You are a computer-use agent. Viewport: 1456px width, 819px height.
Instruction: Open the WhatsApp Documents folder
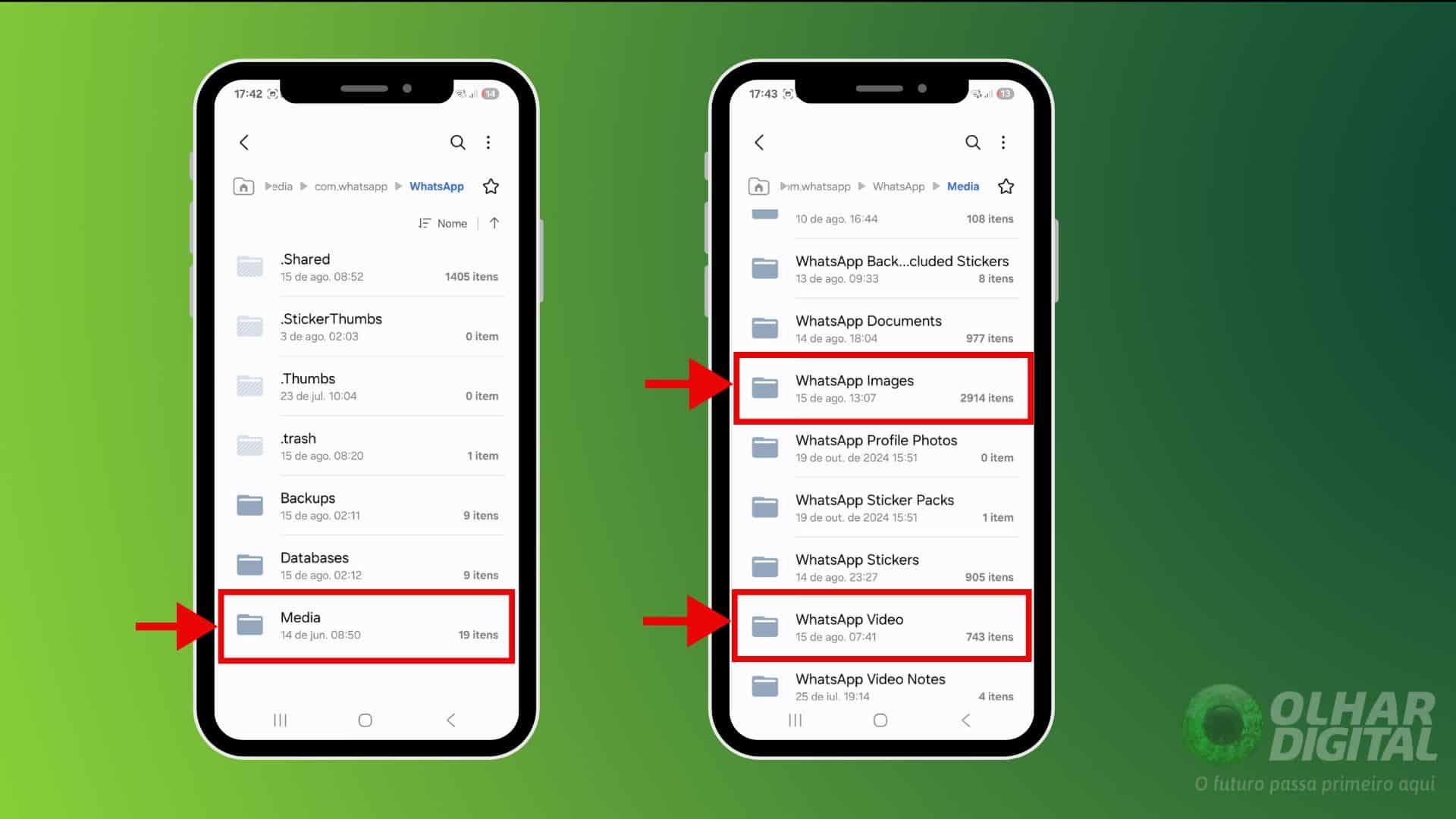[882, 328]
